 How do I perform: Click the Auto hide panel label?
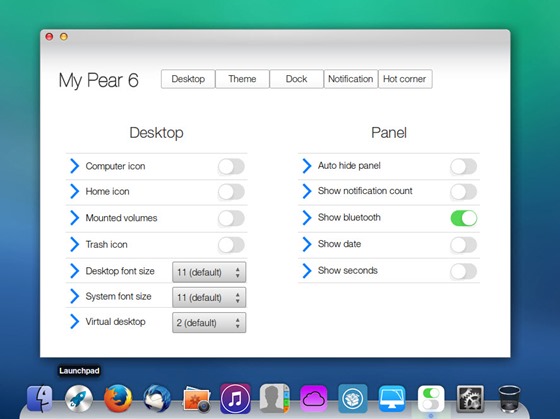[x=349, y=165]
